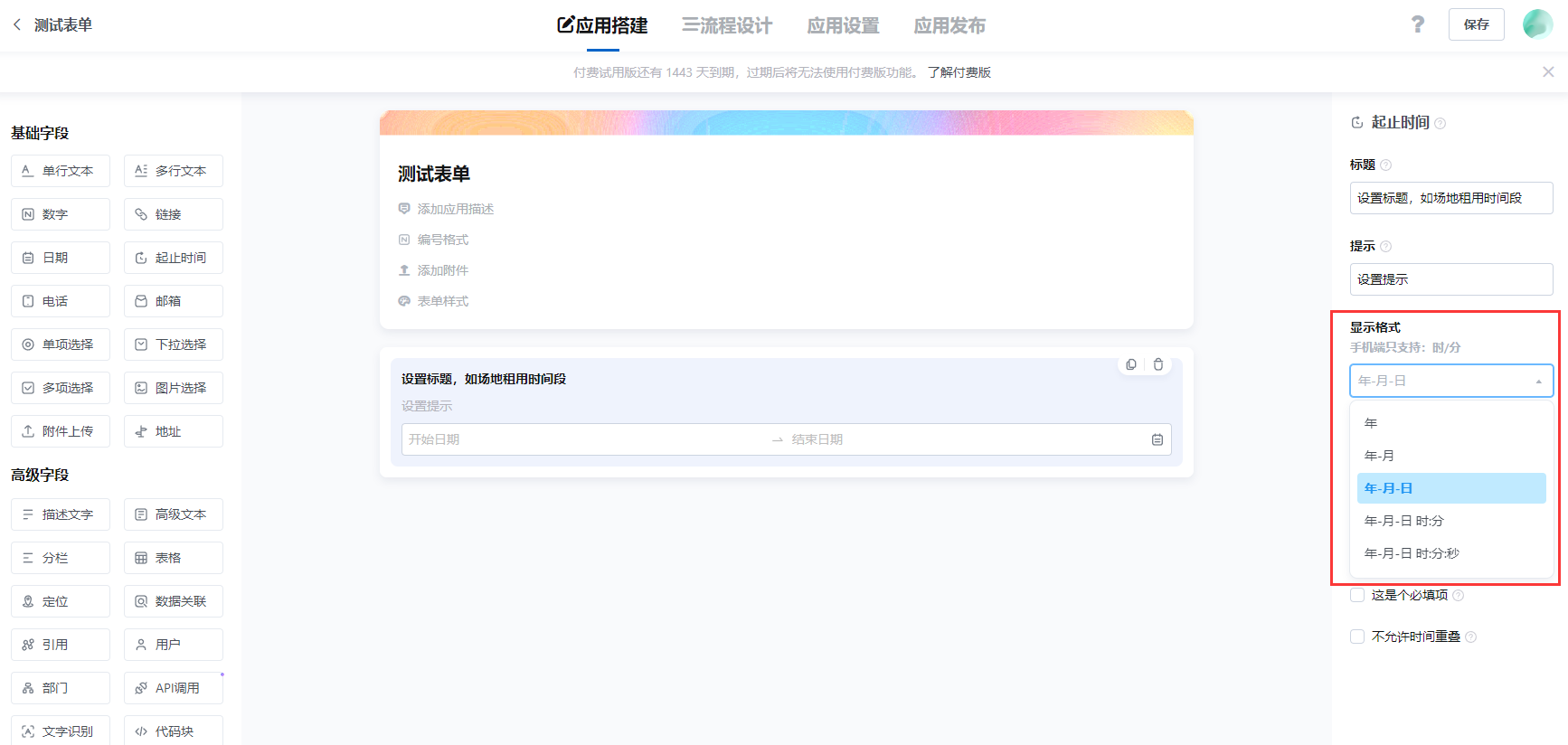Add a 单行文本 field
This screenshot has height=745, width=1568.
61,171
